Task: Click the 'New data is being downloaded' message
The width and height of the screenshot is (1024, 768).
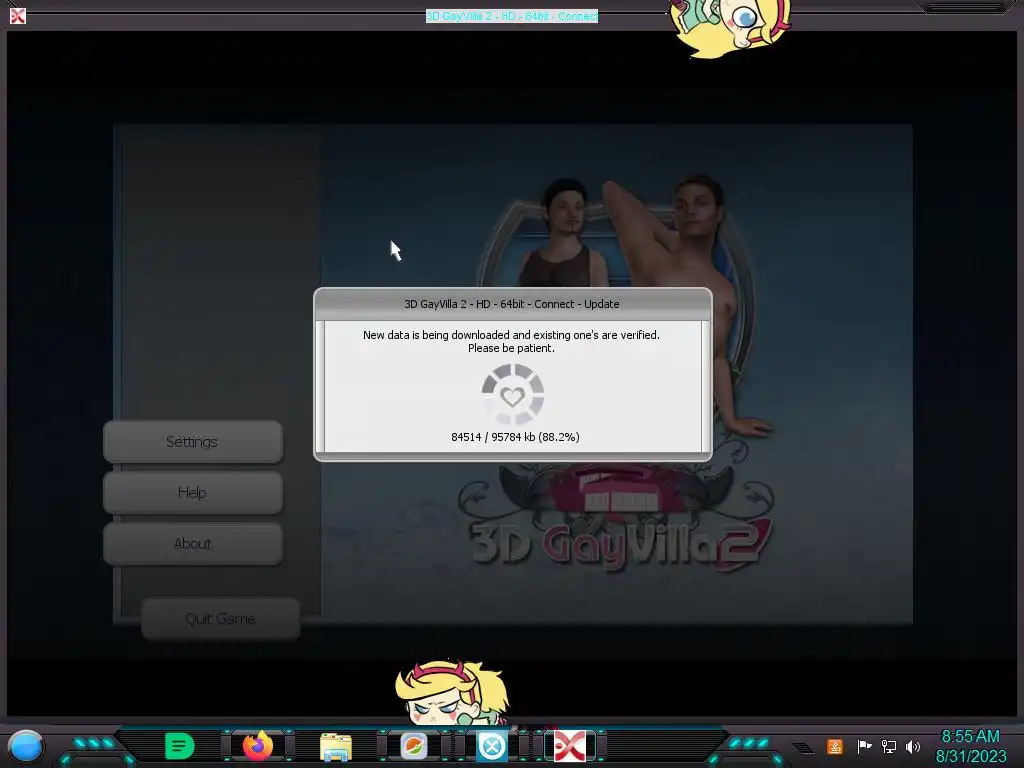Action: coord(511,342)
